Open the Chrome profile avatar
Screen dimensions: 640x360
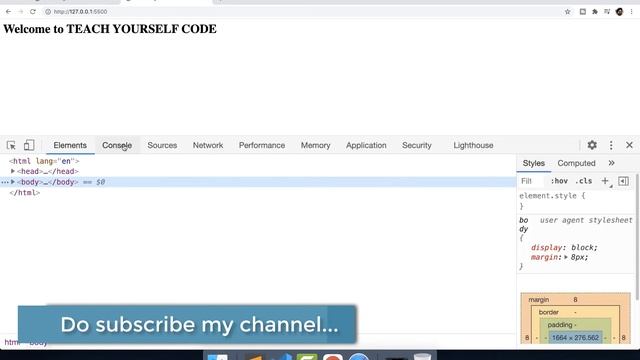pyautogui.click(x=619, y=12)
